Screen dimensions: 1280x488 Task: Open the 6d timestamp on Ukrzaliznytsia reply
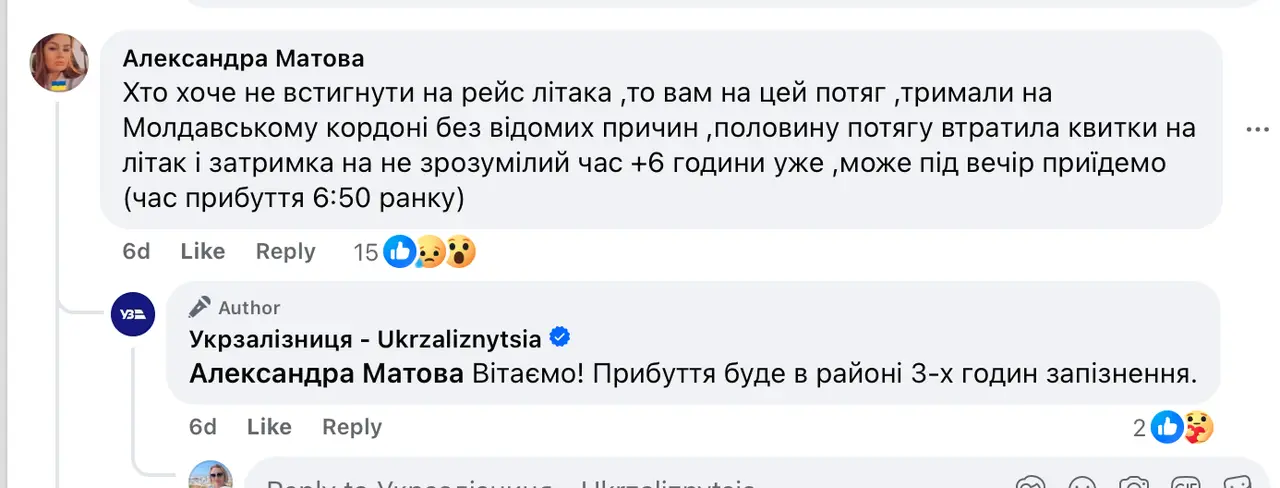click(203, 427)
